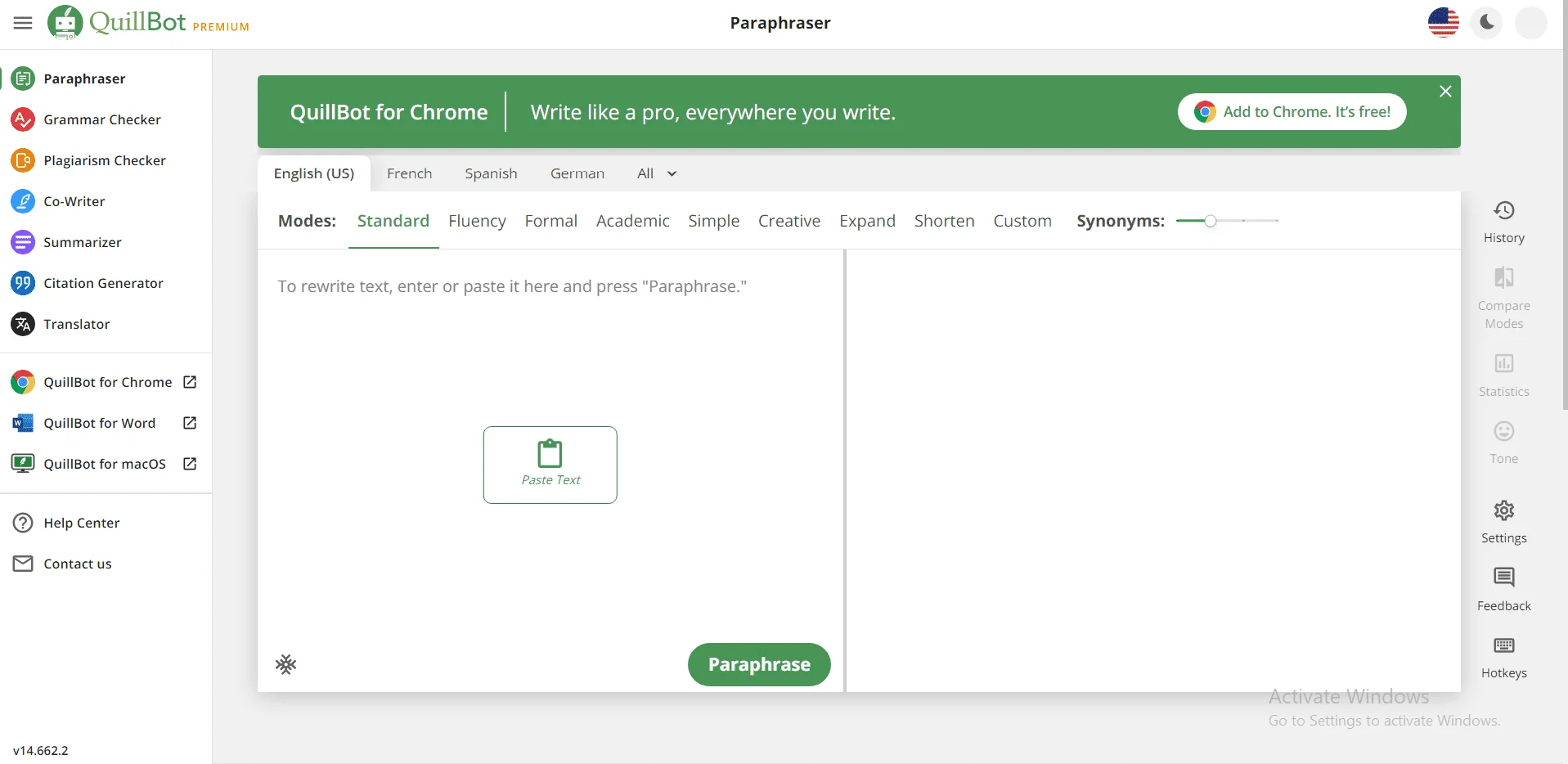Expand the All languages dropdown

[x=657, y=173]
